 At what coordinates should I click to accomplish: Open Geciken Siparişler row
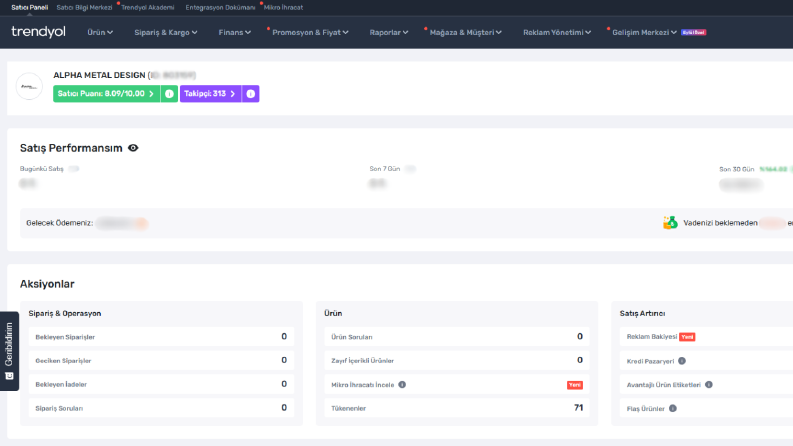pyautogui.click(x=161, y=361)
